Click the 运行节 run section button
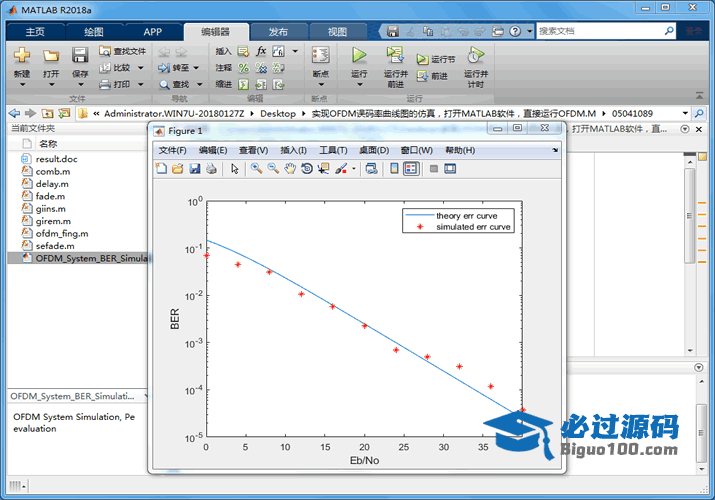The width and height of the screenshot is (715, 500). coord(435,59)
